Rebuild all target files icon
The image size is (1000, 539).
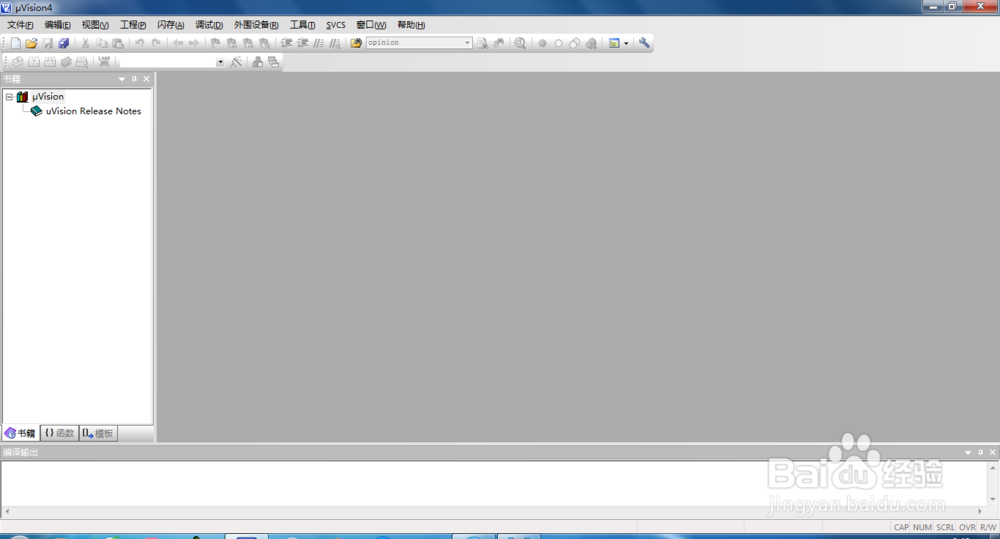pos(50,62)
